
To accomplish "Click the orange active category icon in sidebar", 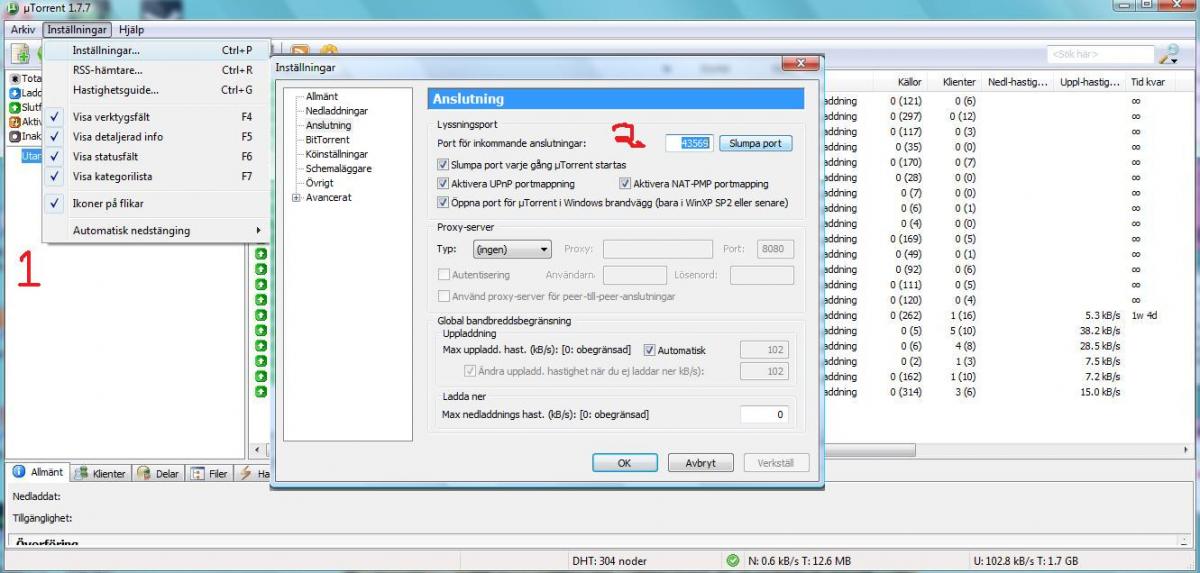I will [15, 121].
